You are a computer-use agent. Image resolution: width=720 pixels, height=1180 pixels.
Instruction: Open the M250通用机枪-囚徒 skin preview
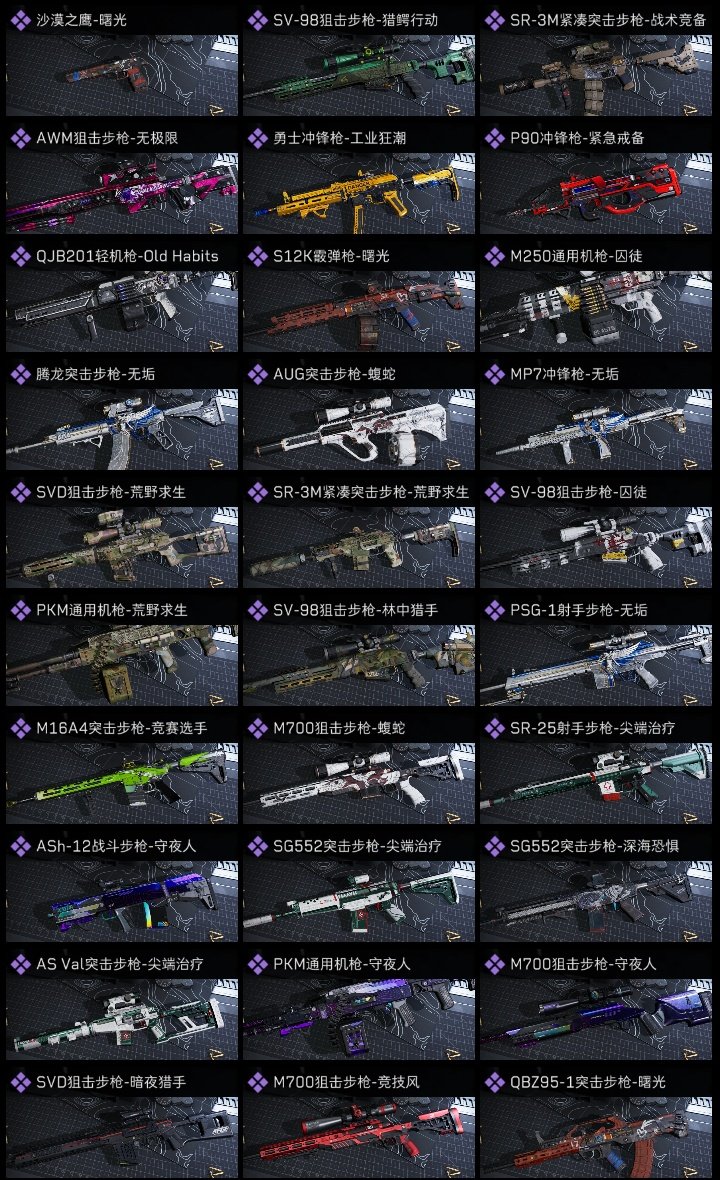[596, 312]
